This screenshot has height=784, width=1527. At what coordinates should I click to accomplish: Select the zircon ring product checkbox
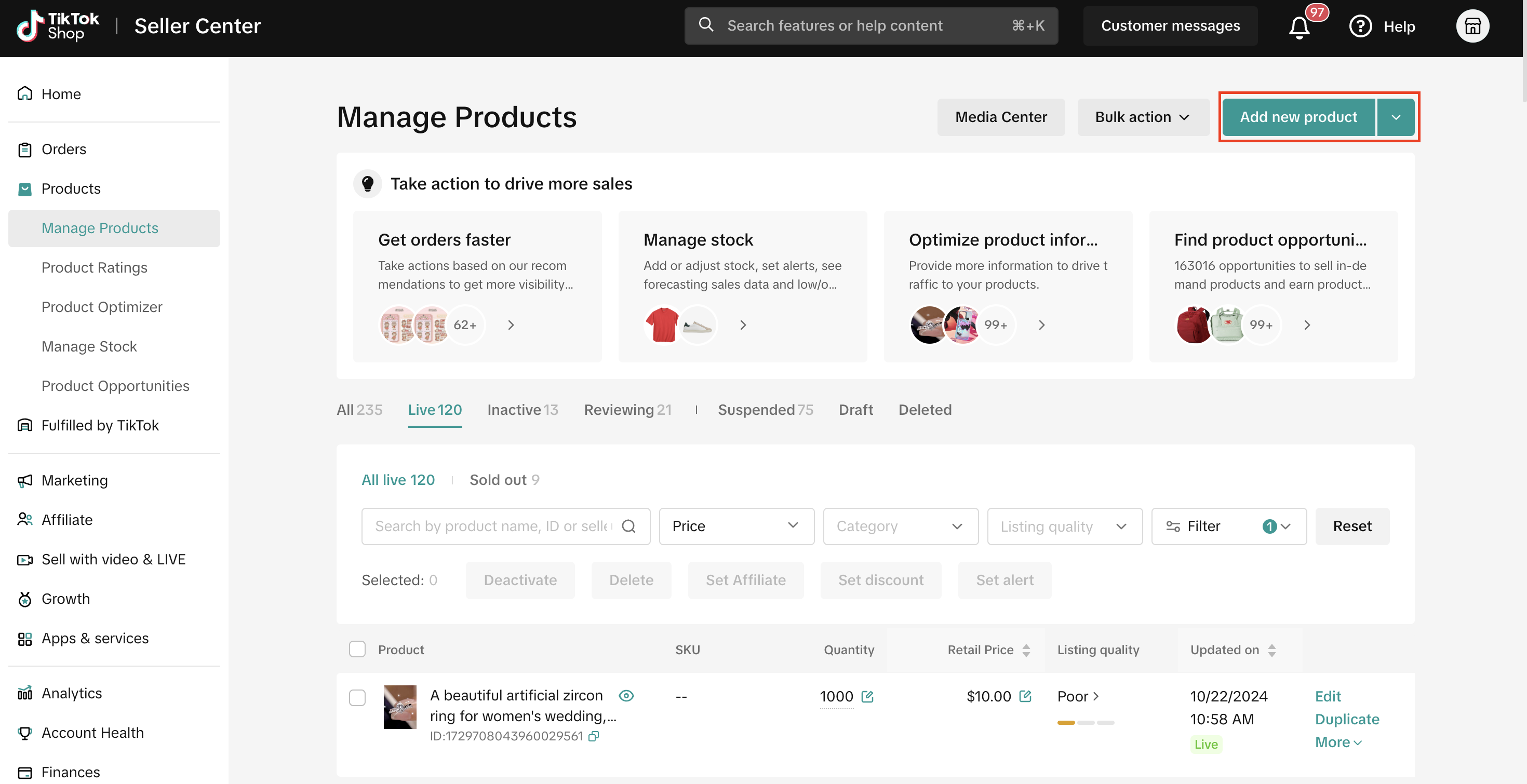357,697
